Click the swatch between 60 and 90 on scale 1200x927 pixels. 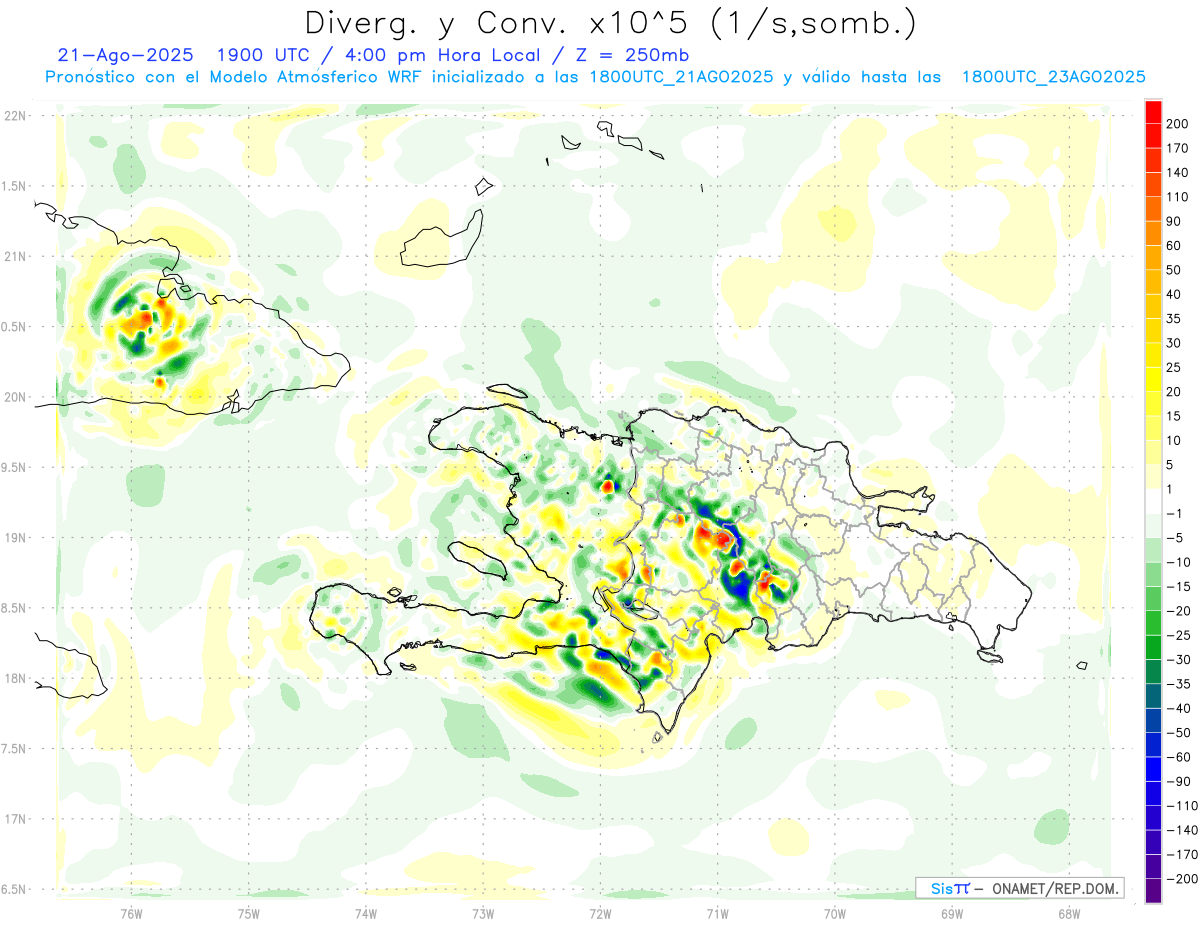(1154, 233)
